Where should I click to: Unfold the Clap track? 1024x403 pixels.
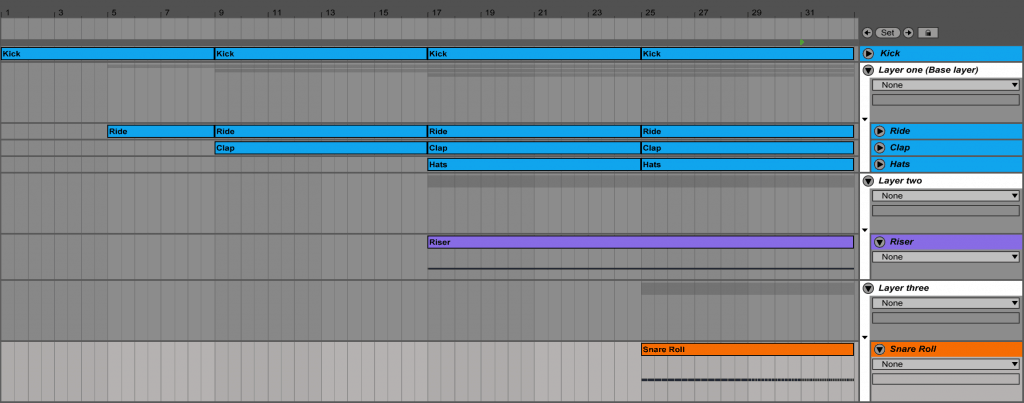pyautogui.click(x=880, y=148)
